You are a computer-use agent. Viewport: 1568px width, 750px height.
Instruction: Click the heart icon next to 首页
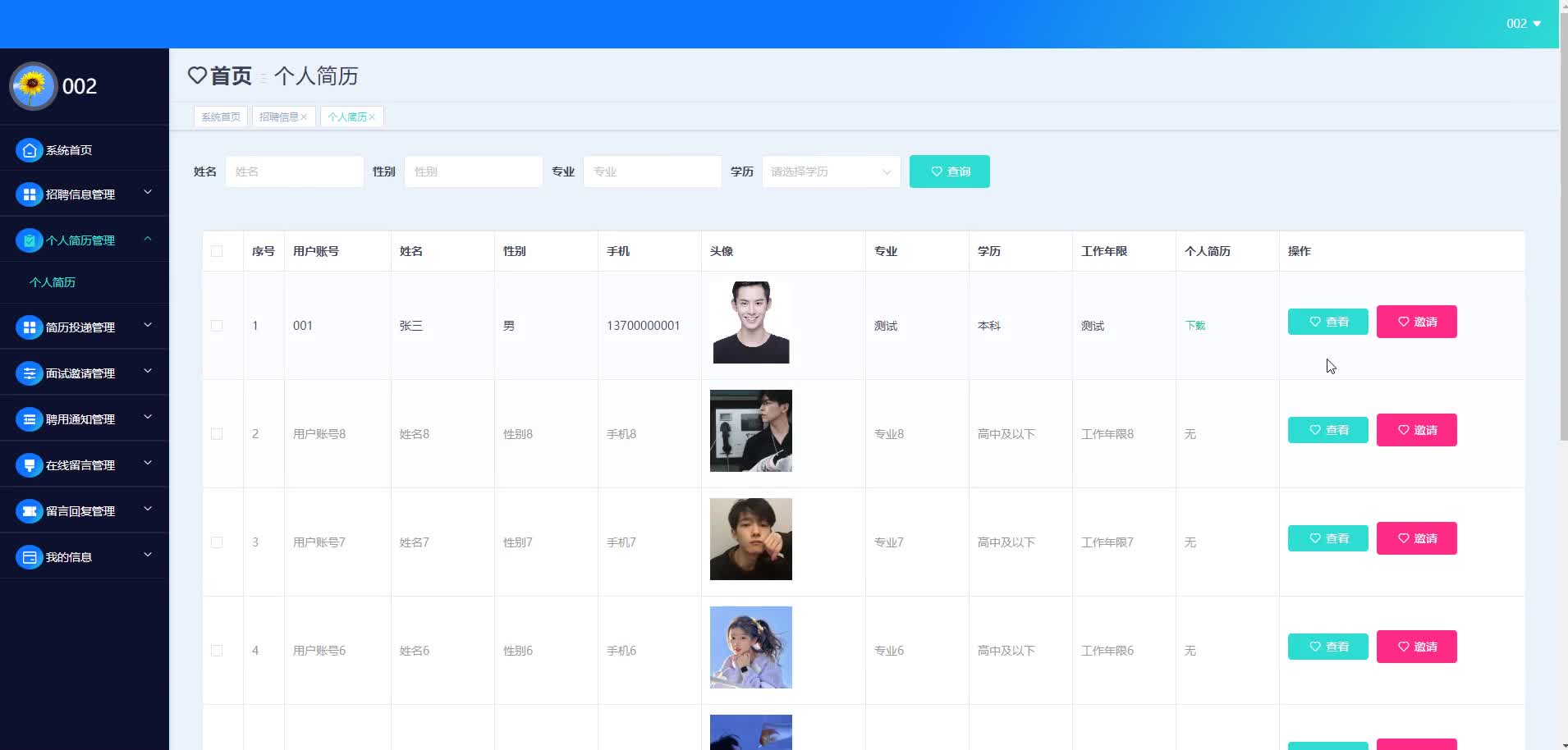coord(197,75)
